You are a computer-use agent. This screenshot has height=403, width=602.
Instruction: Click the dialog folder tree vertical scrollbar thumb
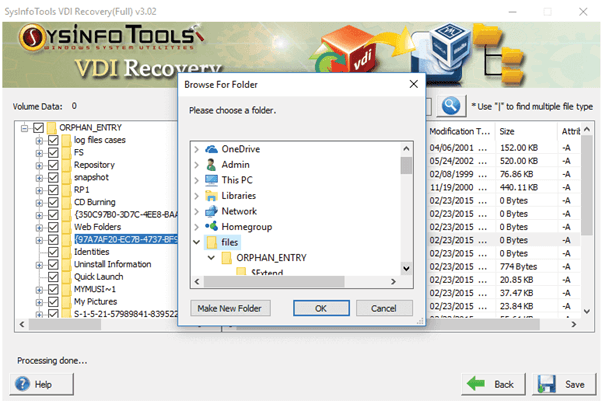pos(406,165)
